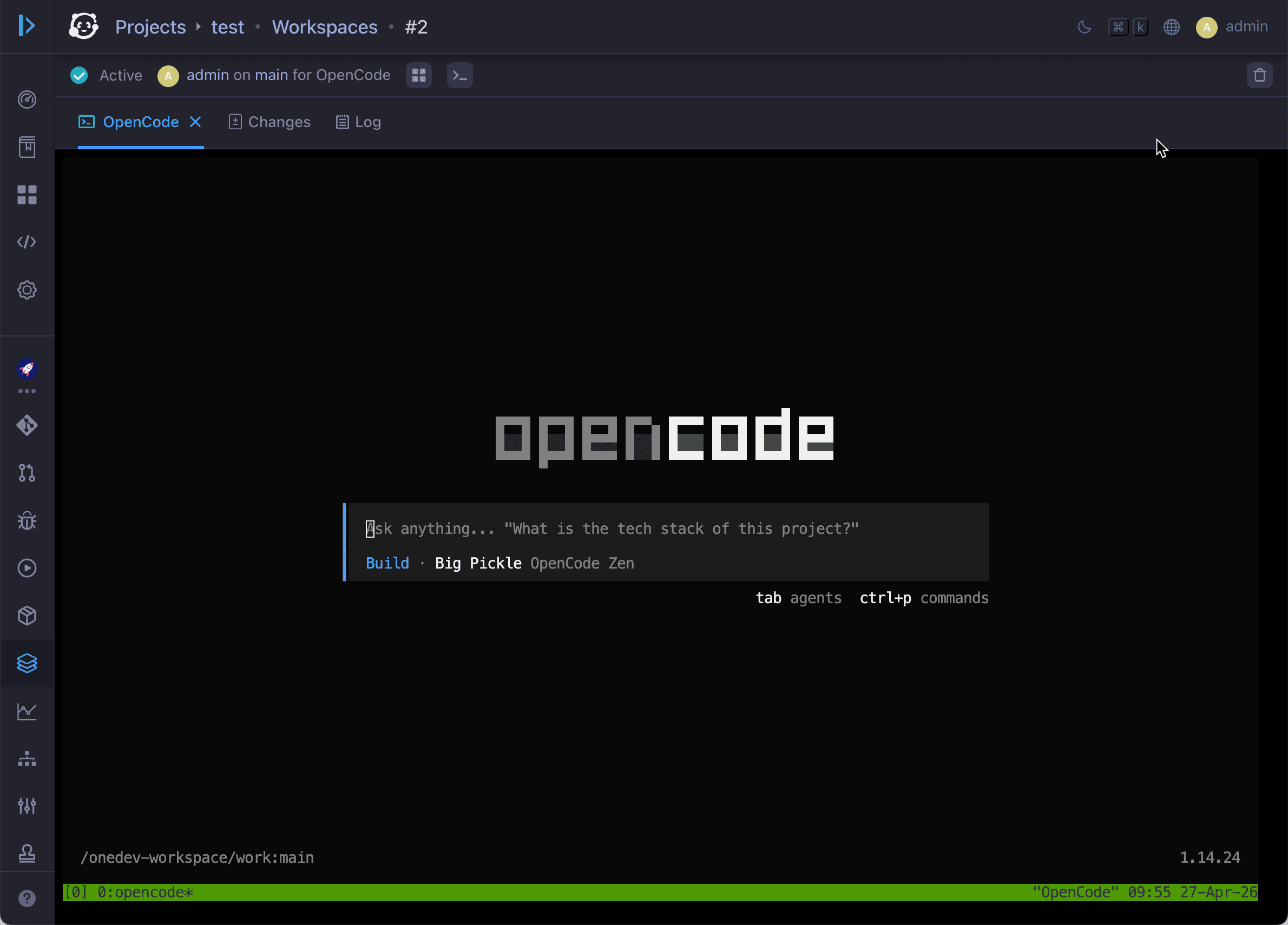Expand the three-dots menu under rocket avatar
The image size is (1288, 925).
27,391
